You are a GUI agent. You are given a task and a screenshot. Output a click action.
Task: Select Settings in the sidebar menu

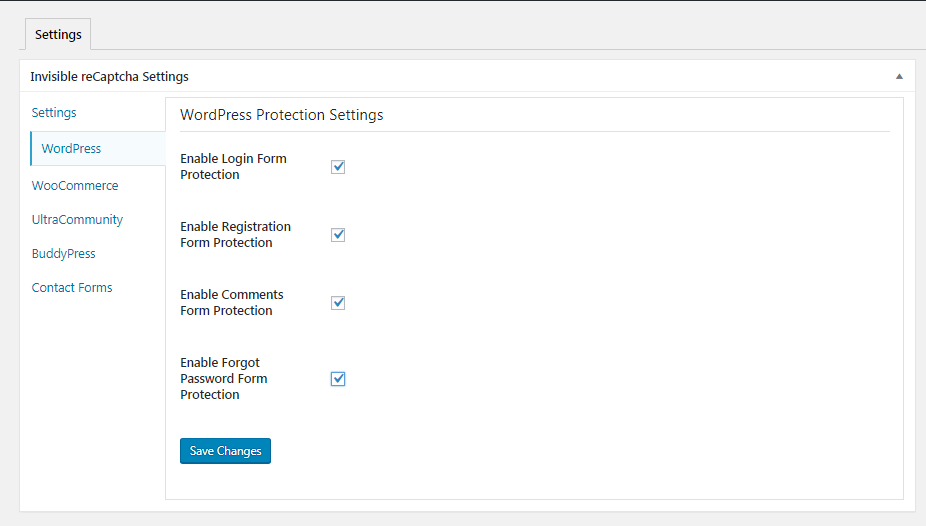click(x=54, y=112)
